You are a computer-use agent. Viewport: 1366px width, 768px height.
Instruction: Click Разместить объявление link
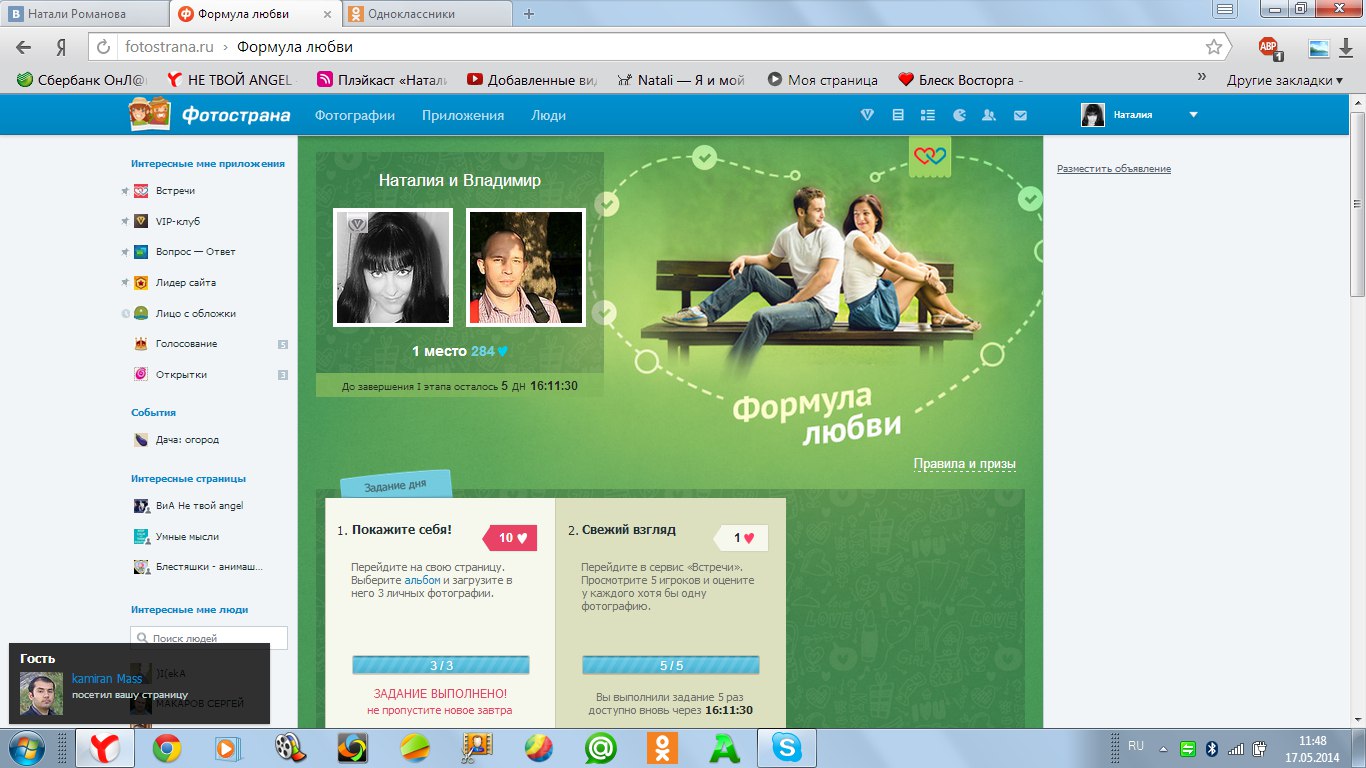tap(1114, 169)
